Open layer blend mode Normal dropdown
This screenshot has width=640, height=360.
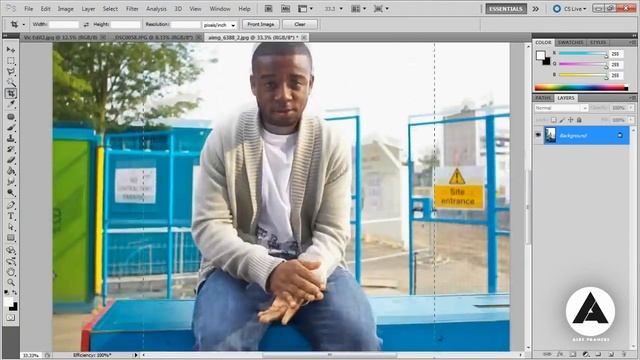561,108
